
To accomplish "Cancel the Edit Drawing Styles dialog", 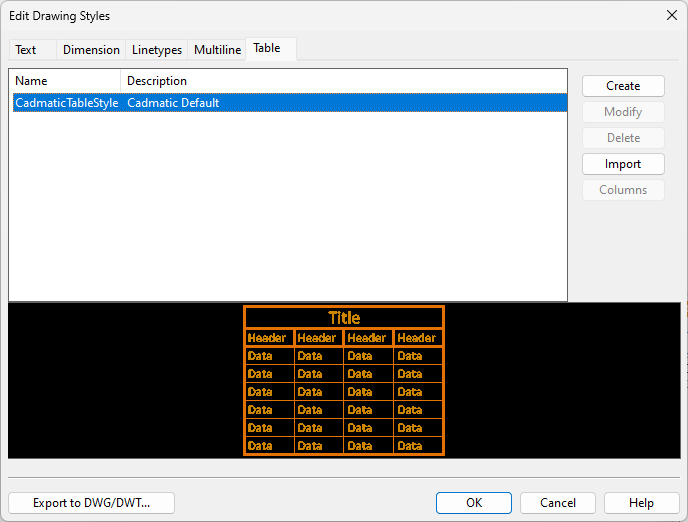I will click(x=558, y=503).
